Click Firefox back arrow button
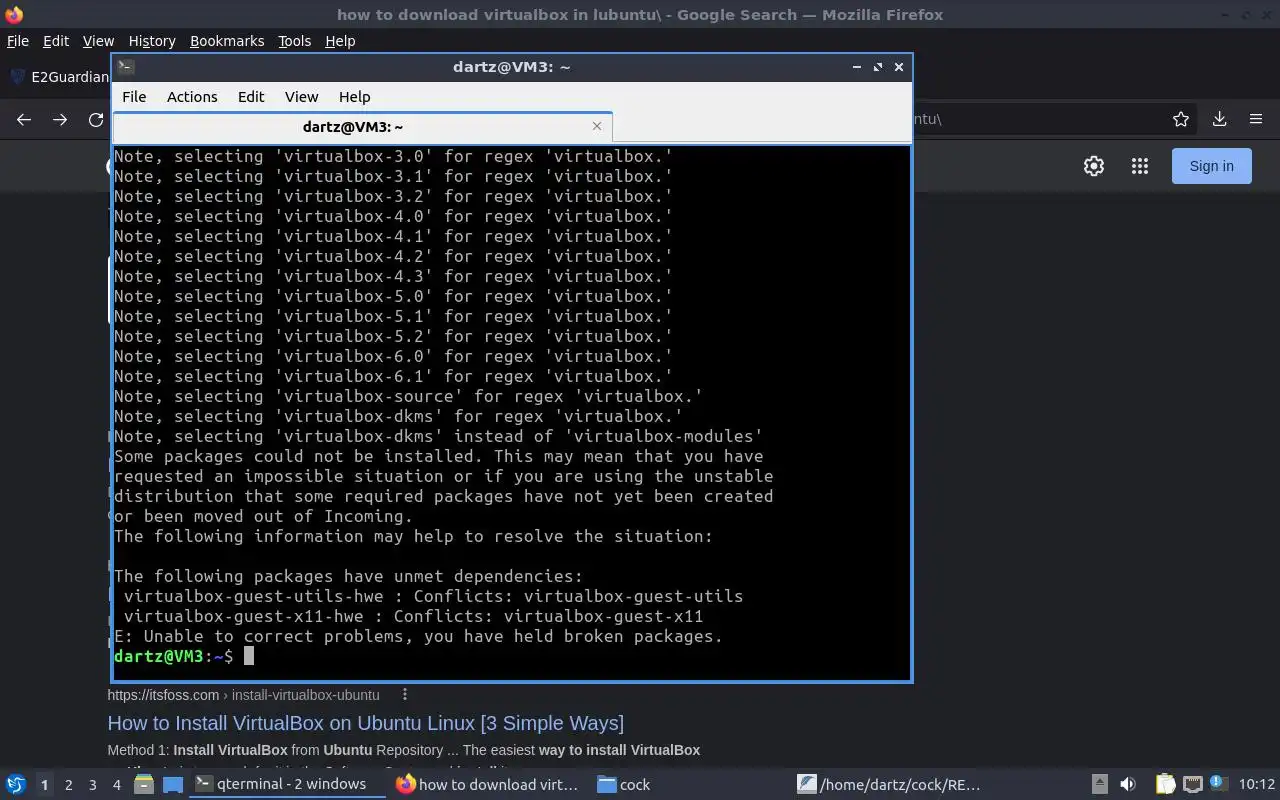1280x800 pixels. click(x=24, y=119)
